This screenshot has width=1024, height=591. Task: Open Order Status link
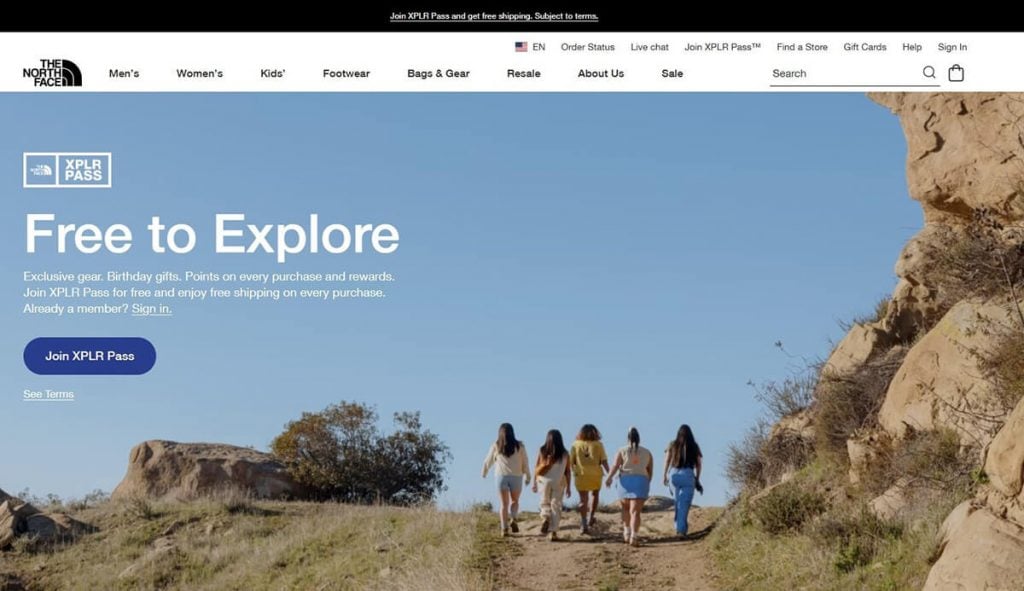point(588,47)
